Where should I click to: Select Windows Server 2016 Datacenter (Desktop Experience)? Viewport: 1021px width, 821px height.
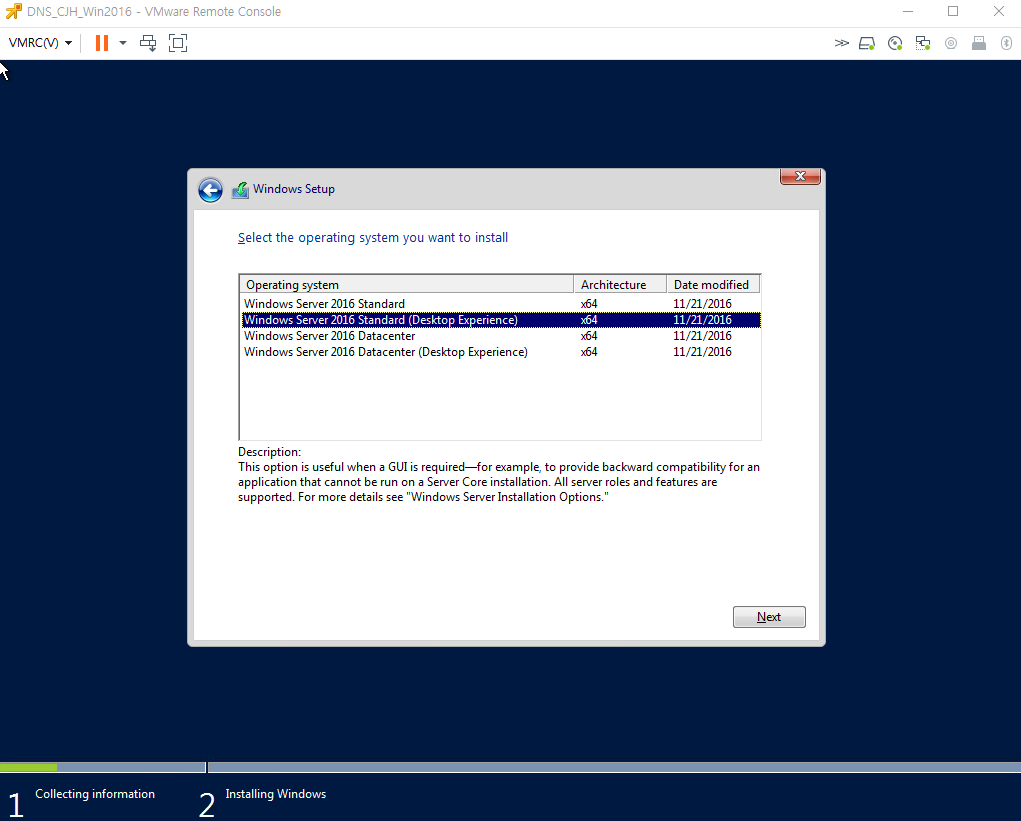click(500, 352)
